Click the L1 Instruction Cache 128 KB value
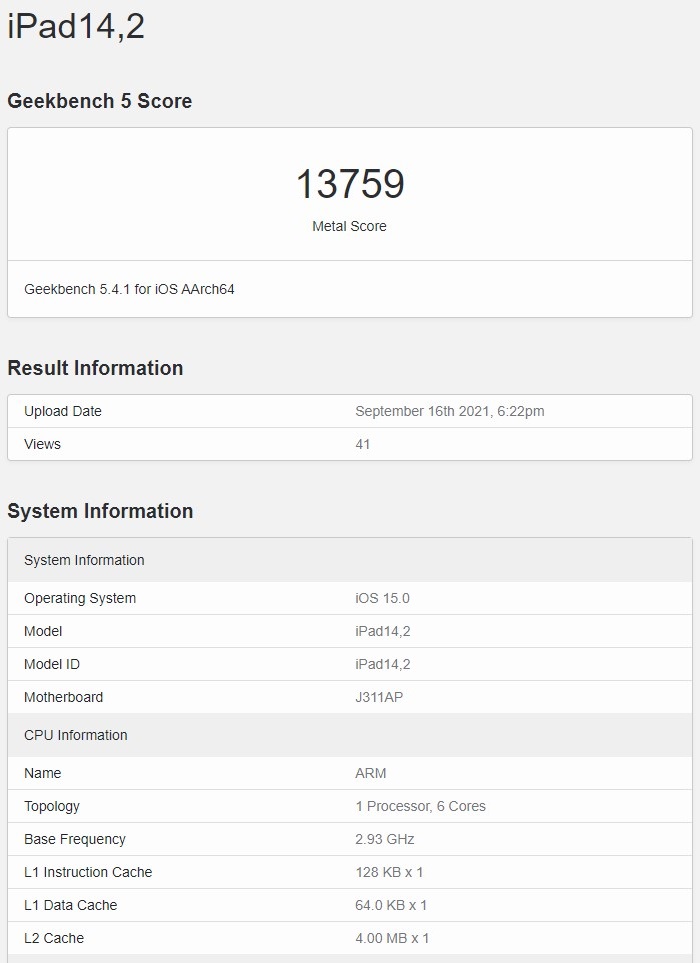 (x=391, y=872)
